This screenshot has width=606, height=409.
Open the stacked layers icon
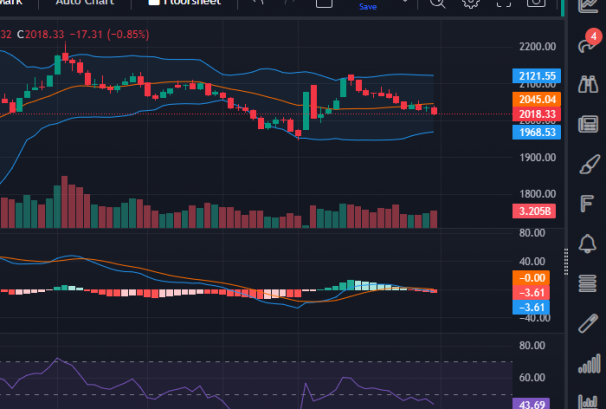(x=587, y=283)
